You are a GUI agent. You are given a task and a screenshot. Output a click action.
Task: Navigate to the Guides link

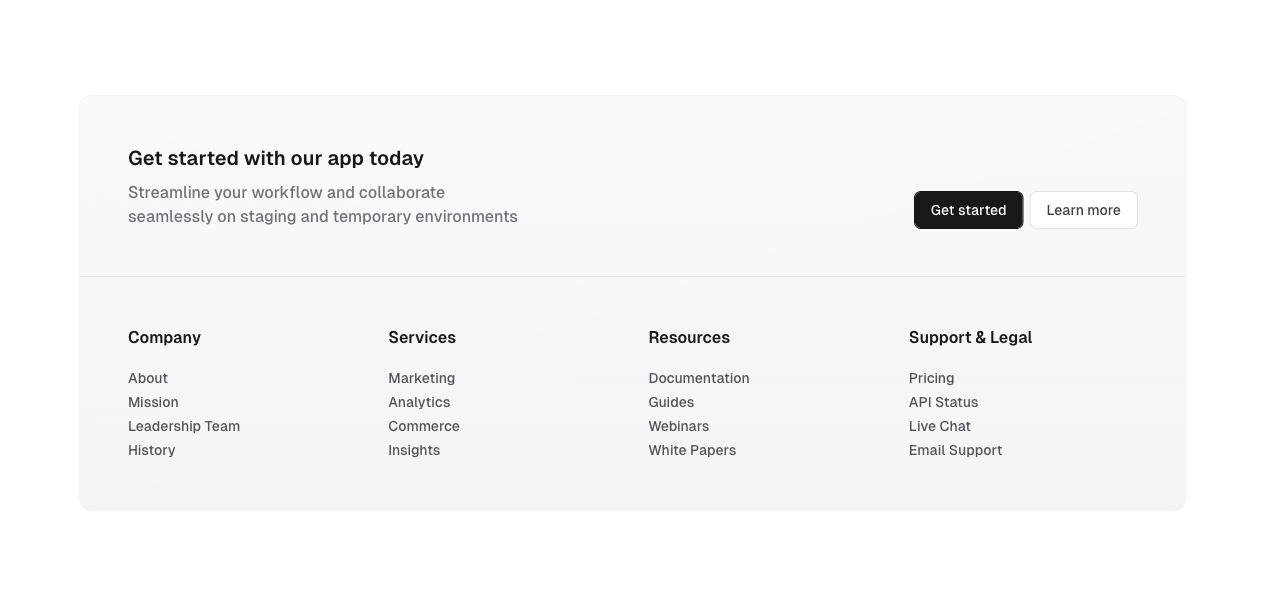click(x=671, y=402)
